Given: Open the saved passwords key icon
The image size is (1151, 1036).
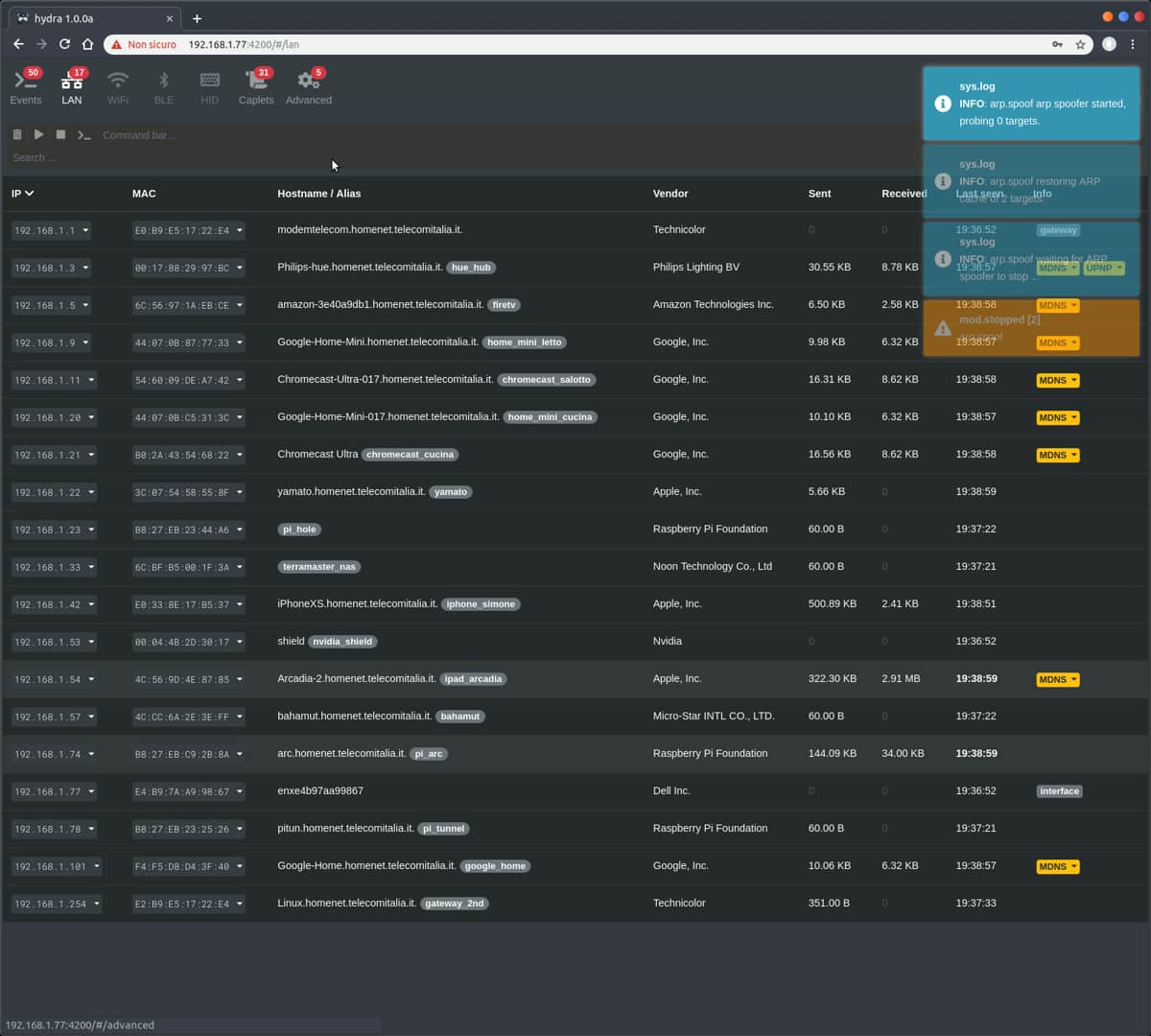Looking at the screenshot, I should tap(1057, 44).
